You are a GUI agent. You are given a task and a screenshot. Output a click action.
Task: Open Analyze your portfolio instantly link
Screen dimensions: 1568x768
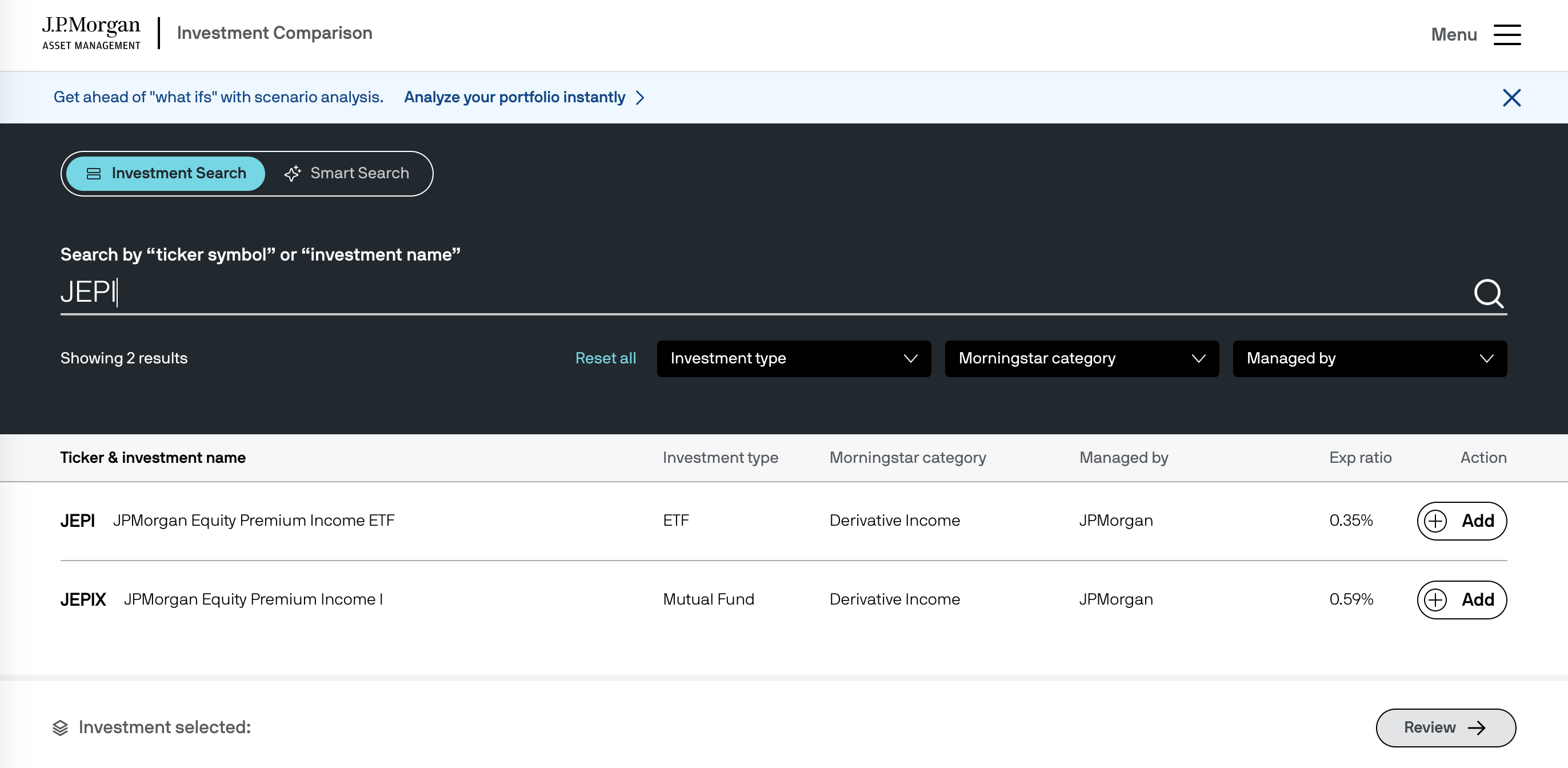[514, 97]
